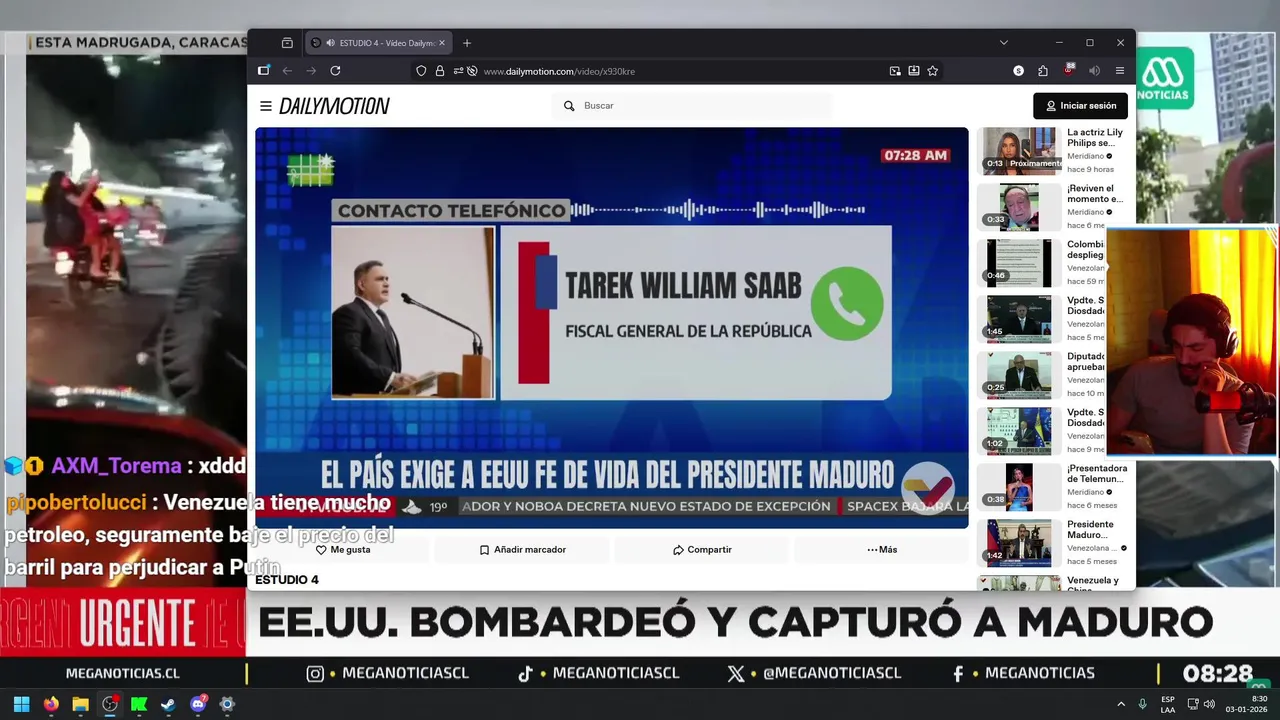
Task: Focus the Buscar search field
Action: pos(692,106)
